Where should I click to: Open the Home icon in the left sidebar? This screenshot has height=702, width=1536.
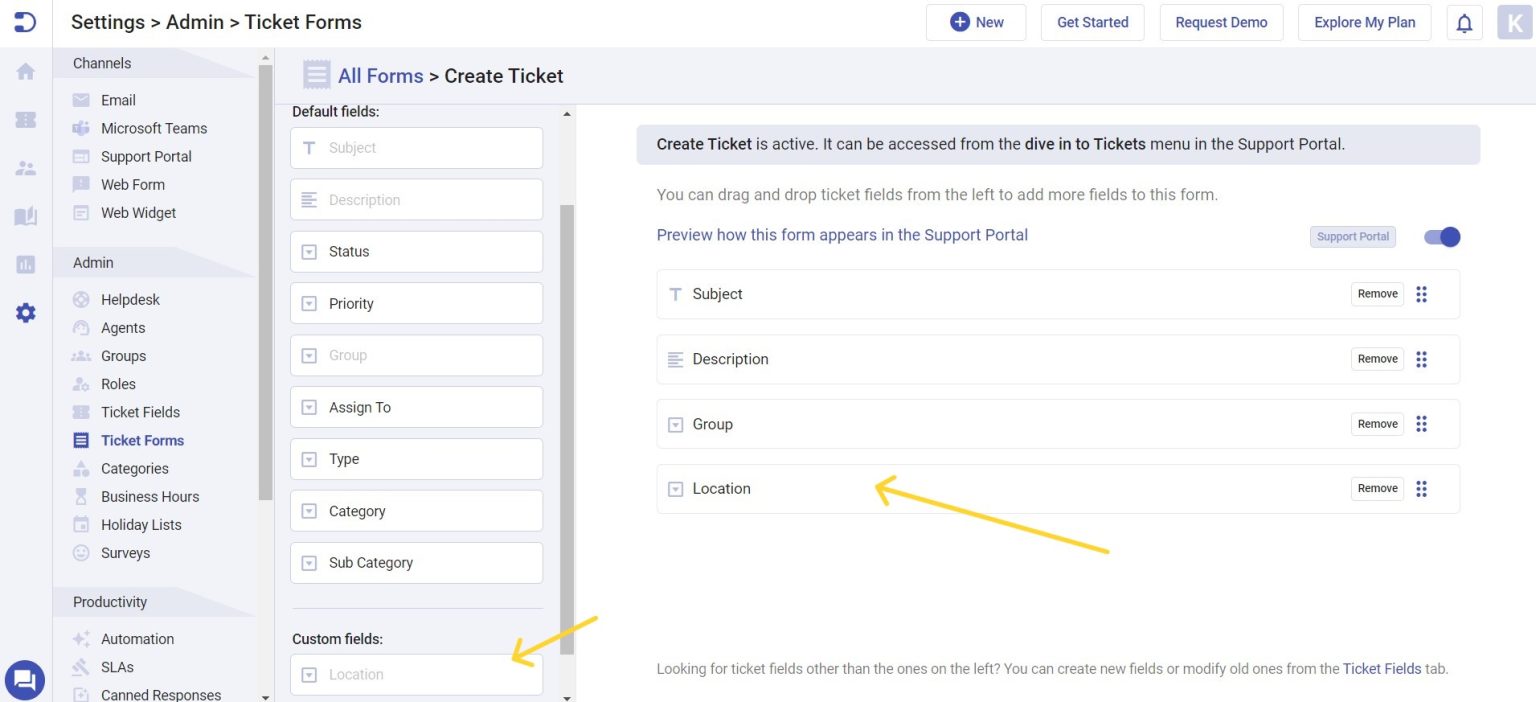click(x=25, y=71)
